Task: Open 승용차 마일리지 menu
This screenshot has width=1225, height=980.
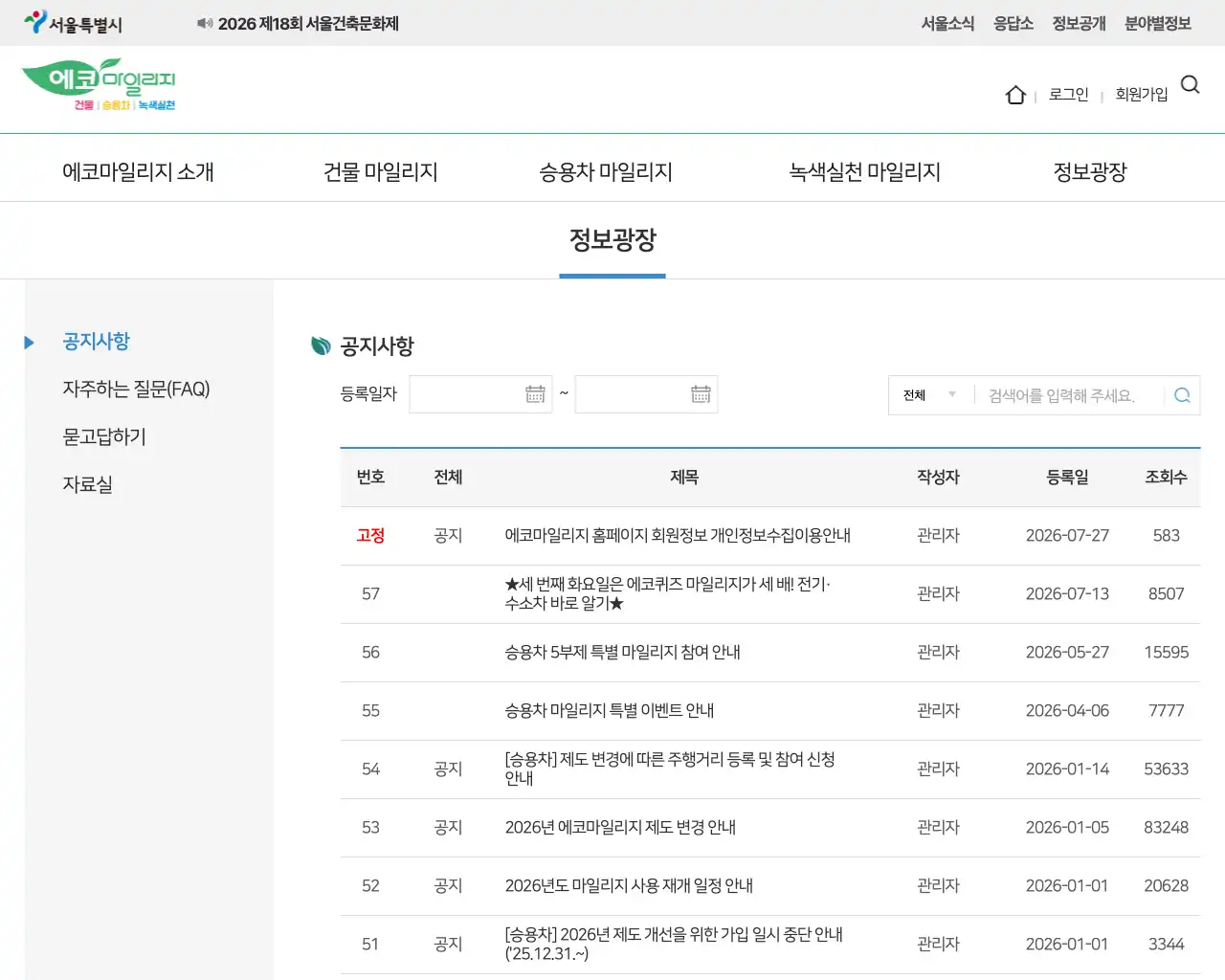Action: pos(606,172)
